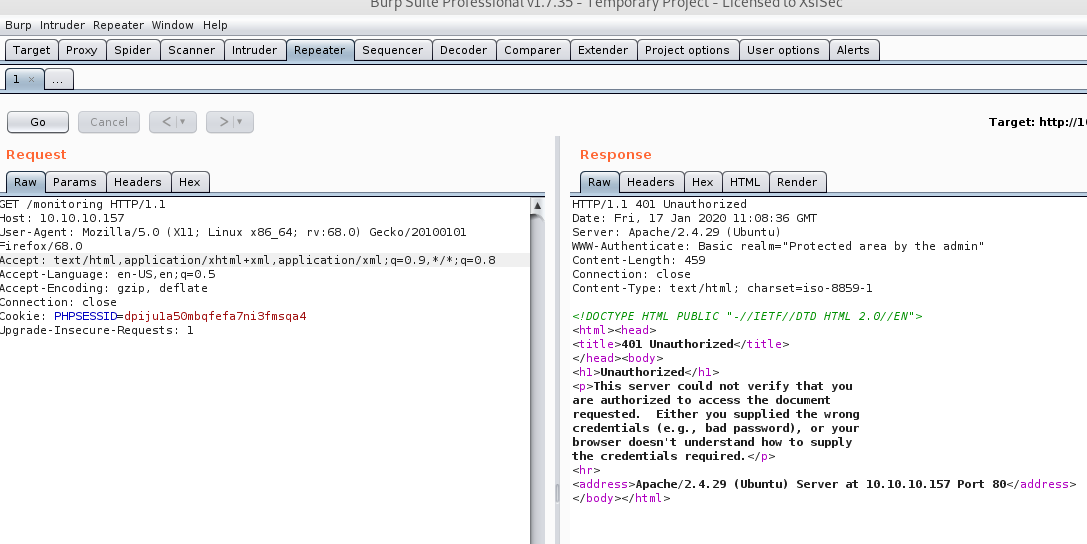The image size is (1087, 544).
Task: Switch to the Scanner tab
Action: pyautogui.click(x=192, y=50)
